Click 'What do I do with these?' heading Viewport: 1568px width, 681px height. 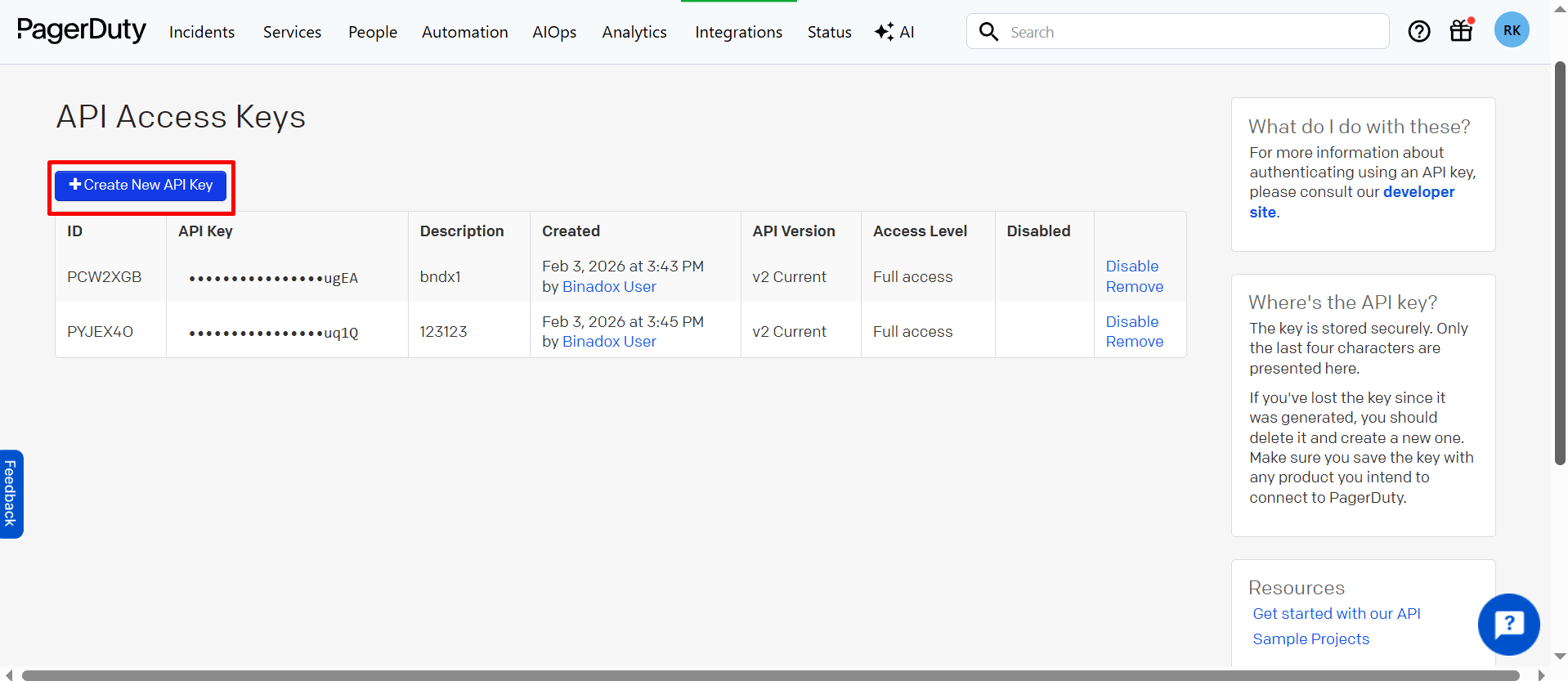tap(1359, 127)
